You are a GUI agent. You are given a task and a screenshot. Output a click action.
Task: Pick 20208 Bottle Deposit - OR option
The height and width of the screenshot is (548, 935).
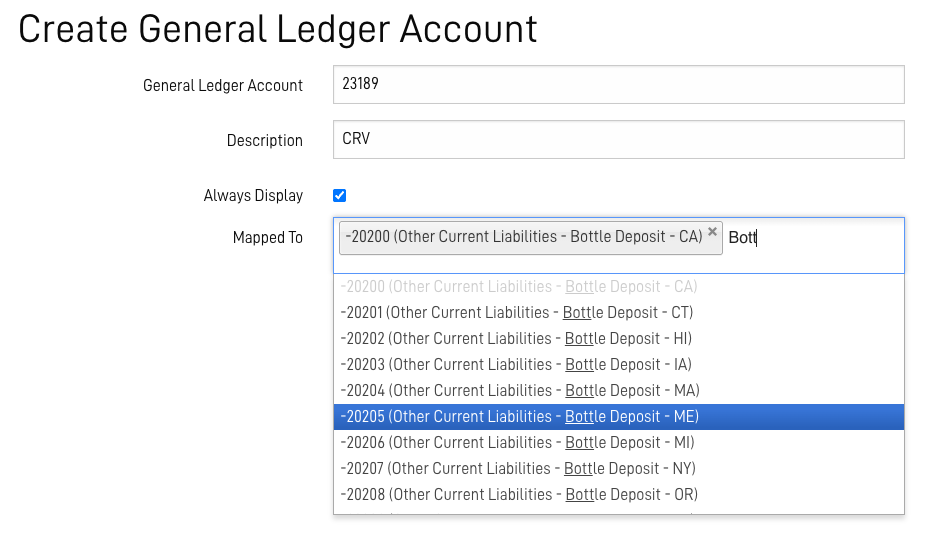pyautogui.click(x=618, y=495)
